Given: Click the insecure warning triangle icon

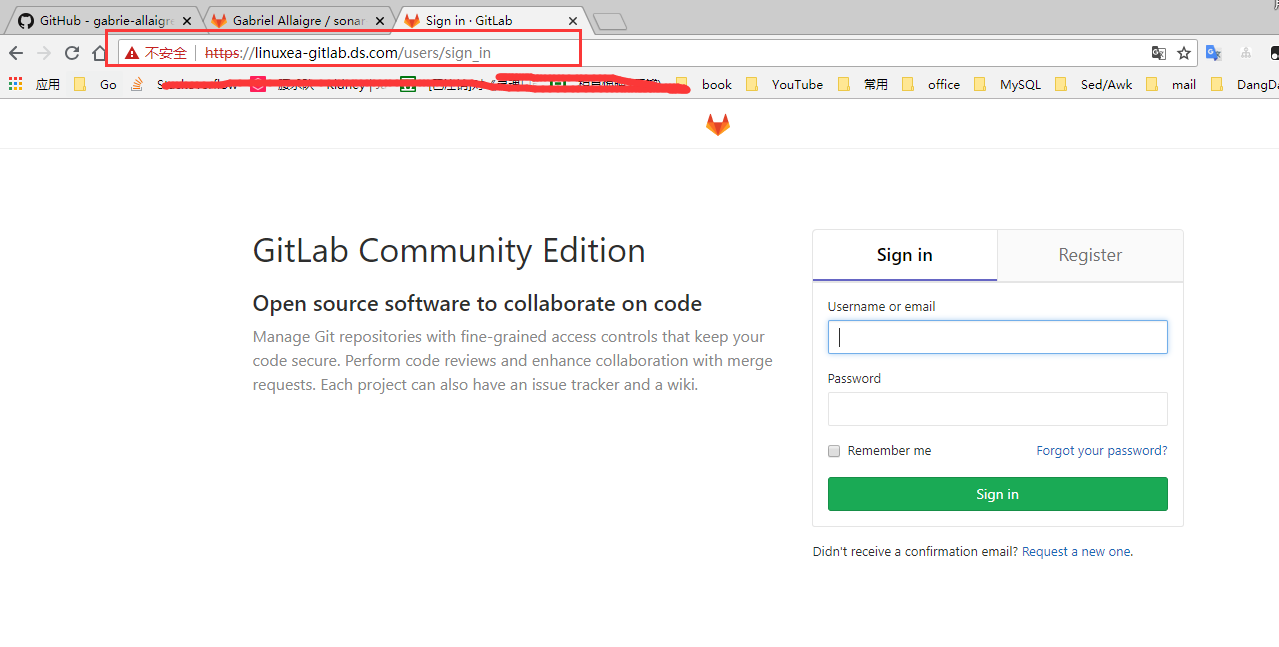Looking at the screenshot, I should click(x=132, y=53).
